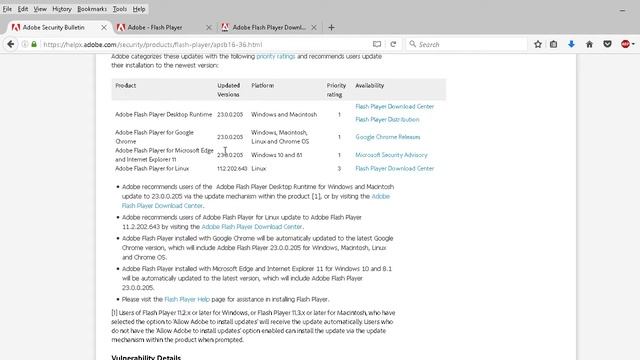Close the Adobe - Flash Player tab
The width and height of the screenshot is (640, 360).
tap(209, 27)
